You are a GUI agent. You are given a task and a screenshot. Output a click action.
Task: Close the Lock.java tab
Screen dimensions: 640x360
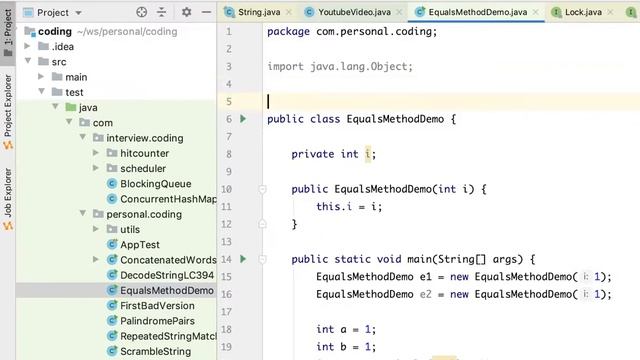pos(610,12)
